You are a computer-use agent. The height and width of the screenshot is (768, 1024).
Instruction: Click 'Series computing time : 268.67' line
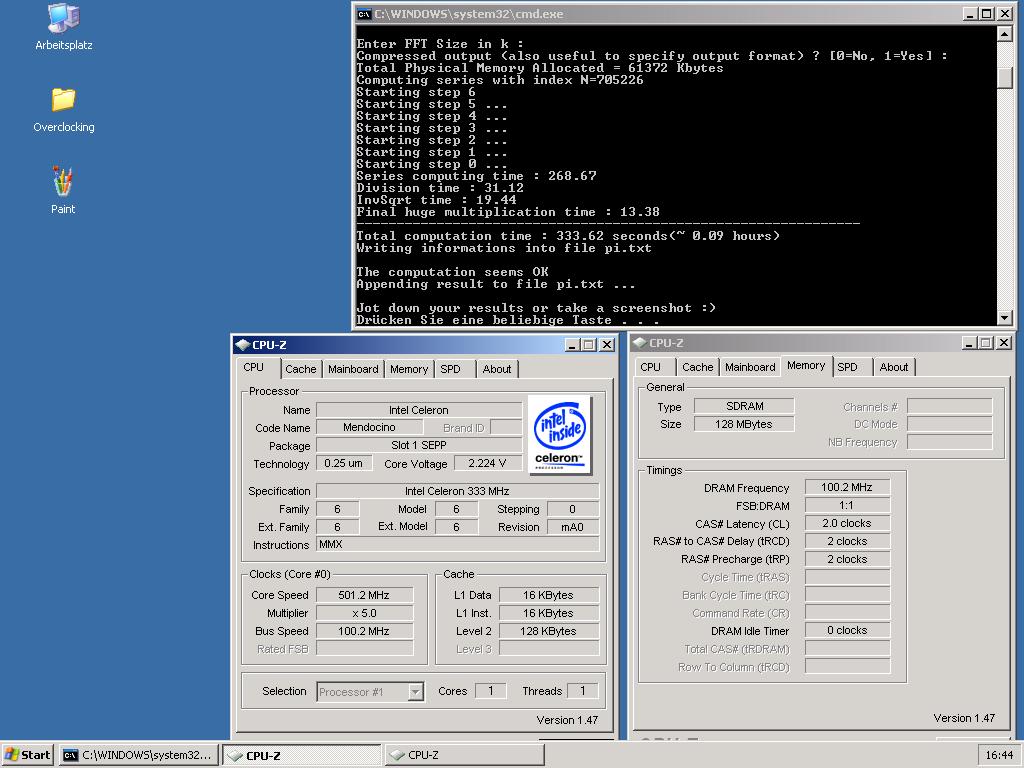[476, 176]
